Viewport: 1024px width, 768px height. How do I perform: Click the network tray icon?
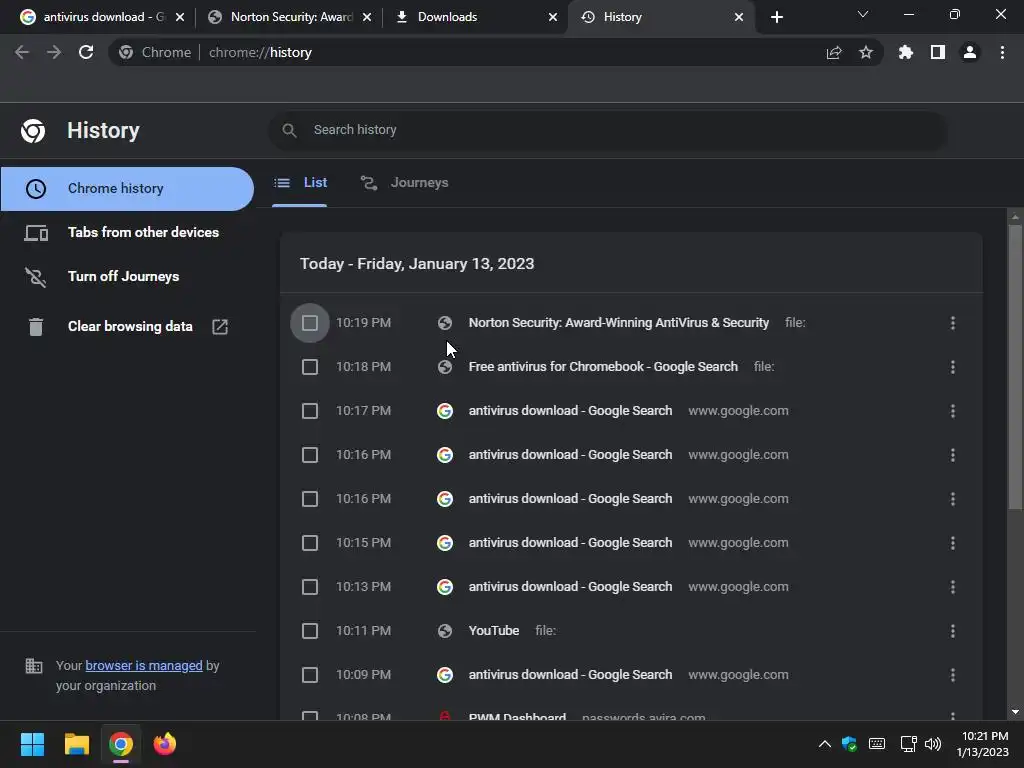point(908,744)
